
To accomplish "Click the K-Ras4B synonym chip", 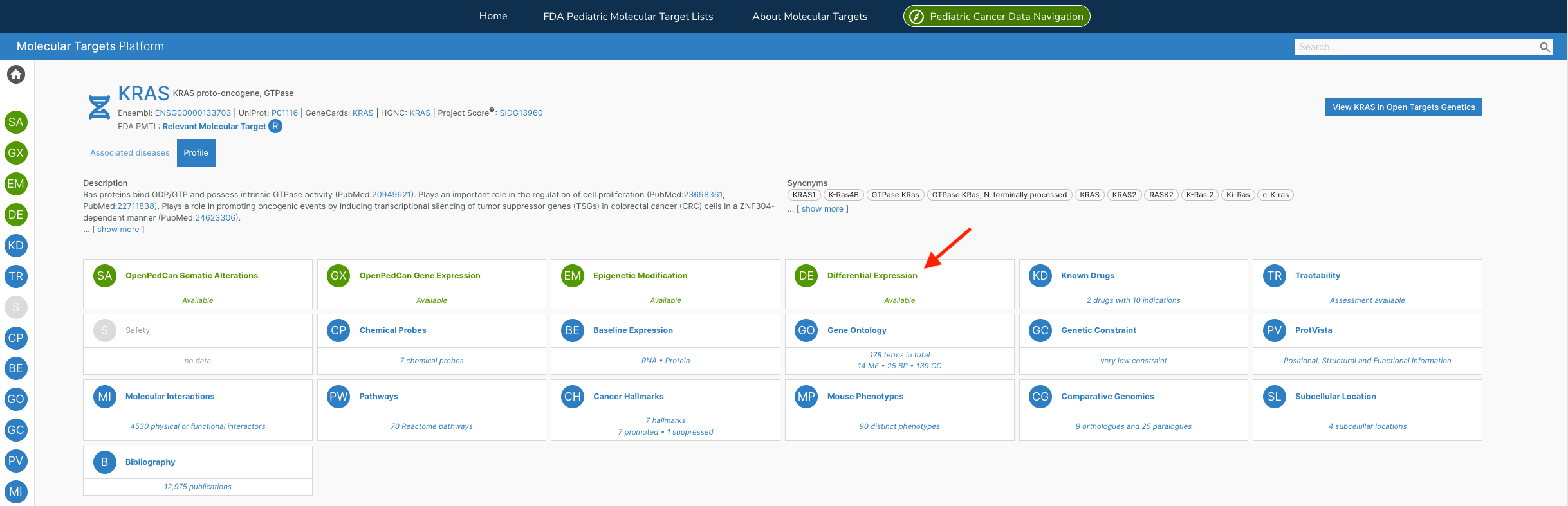I will (844, 195).
